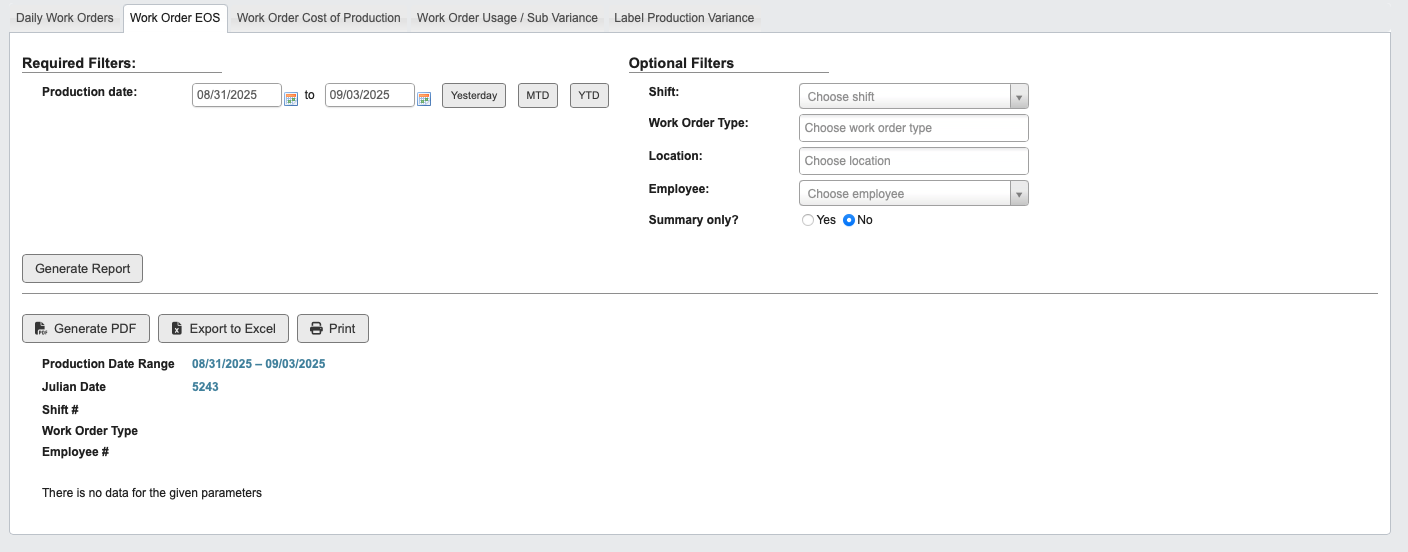Click the Julian Date value 5243
1408x552 pixels.
point(205,387)
